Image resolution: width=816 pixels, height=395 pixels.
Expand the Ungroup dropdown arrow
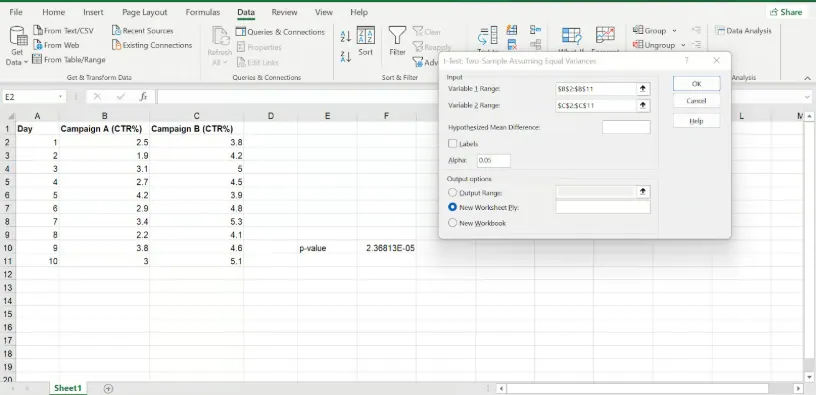click(x=683, y=45)
